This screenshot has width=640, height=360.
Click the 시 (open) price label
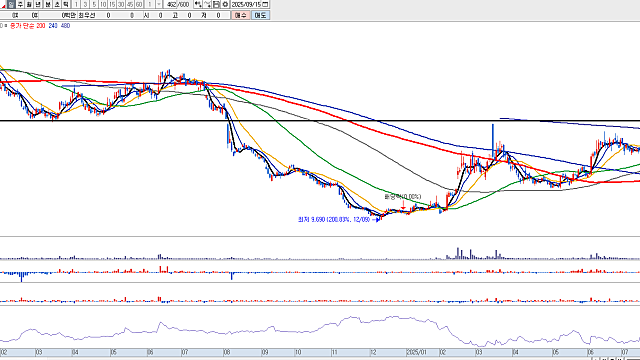click(146, 15)
